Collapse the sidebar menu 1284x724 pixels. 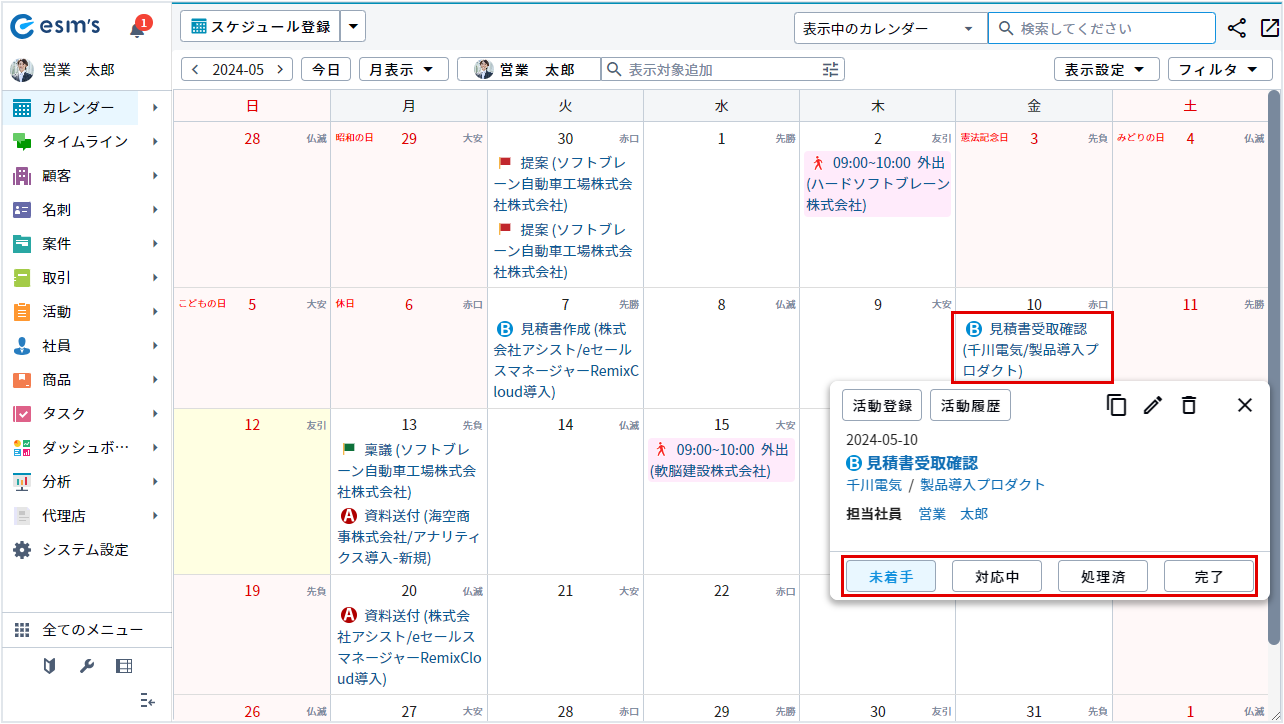147,700
